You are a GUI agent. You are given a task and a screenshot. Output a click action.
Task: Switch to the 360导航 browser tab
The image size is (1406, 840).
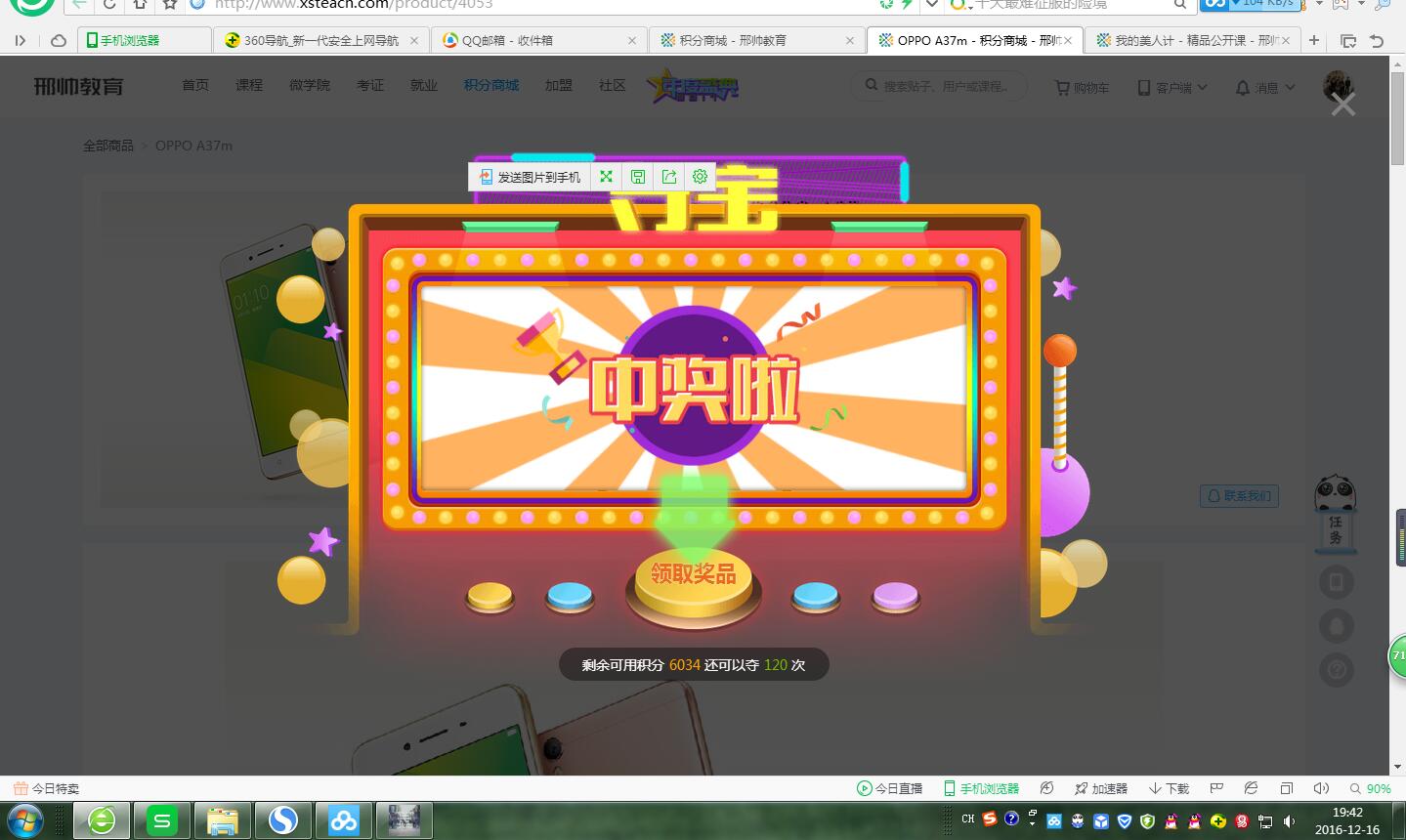(320, 40)
